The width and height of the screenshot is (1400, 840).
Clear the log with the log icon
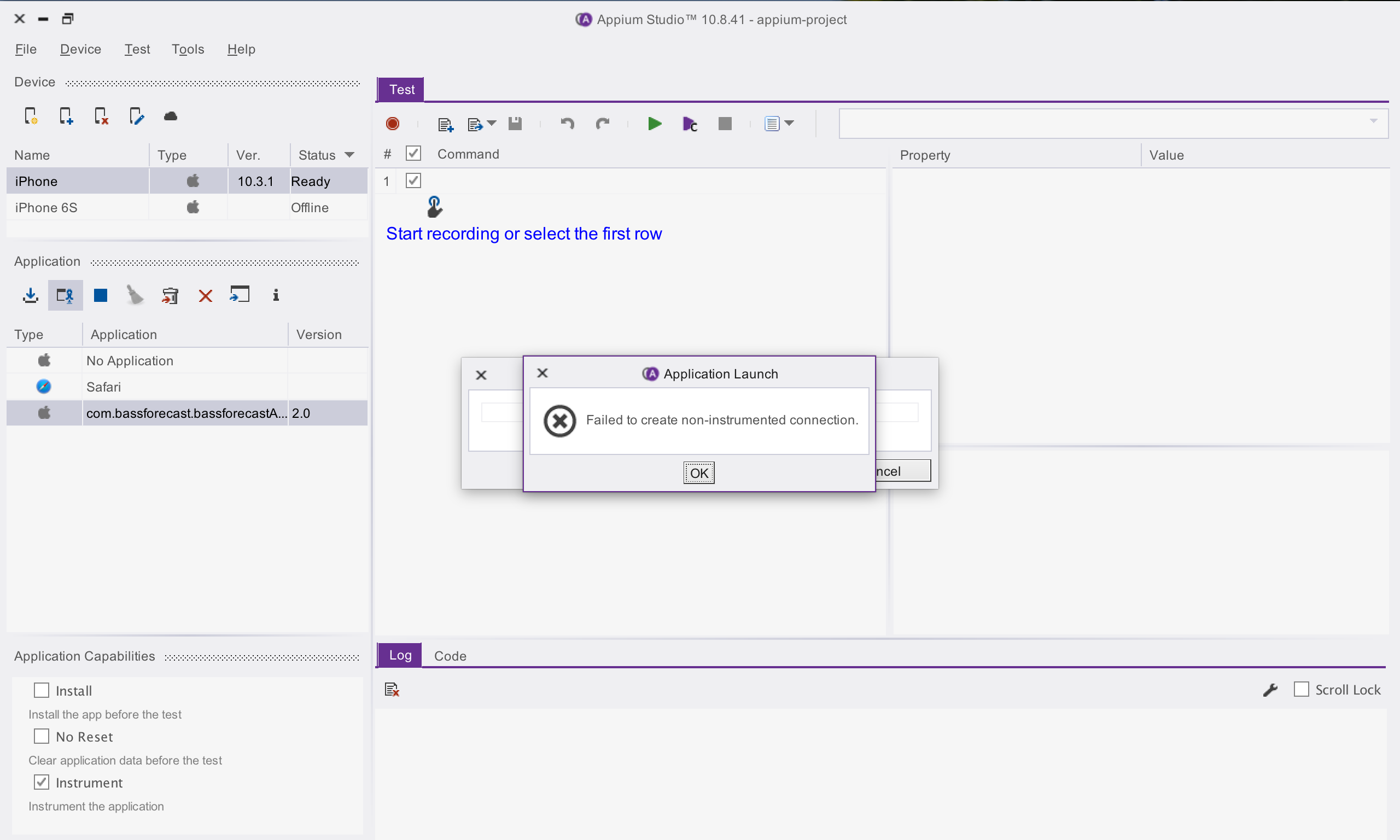(392, 690)
